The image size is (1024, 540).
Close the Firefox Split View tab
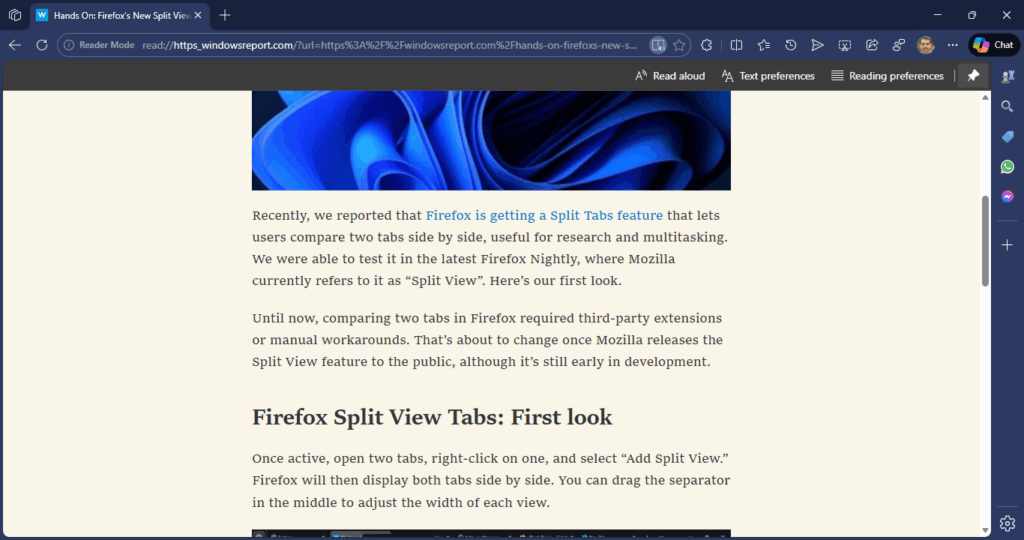(198, 15)
